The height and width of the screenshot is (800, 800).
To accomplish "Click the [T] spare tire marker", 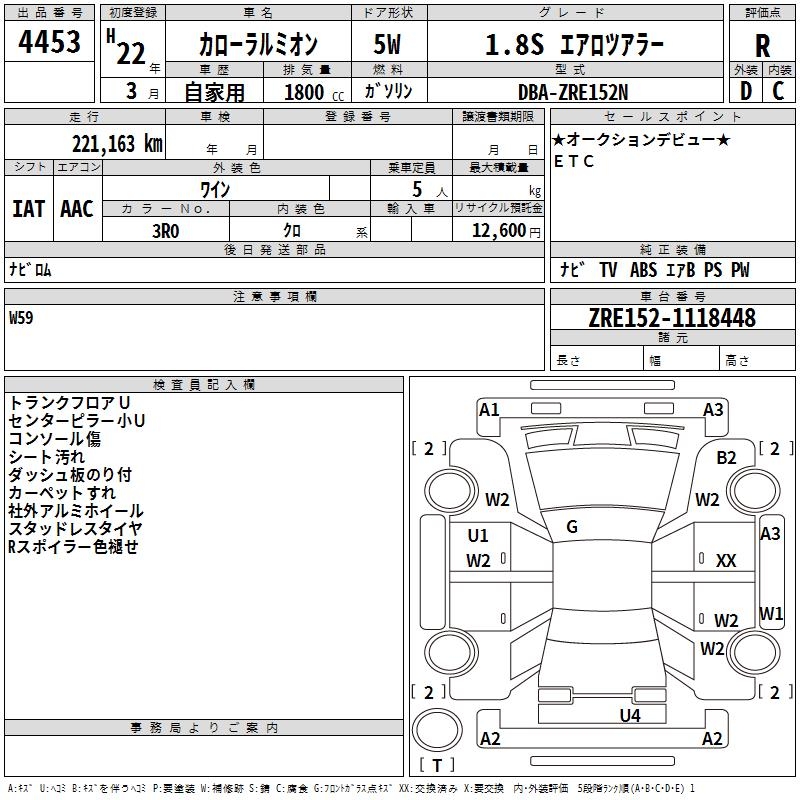I will (x=435, y=766).
